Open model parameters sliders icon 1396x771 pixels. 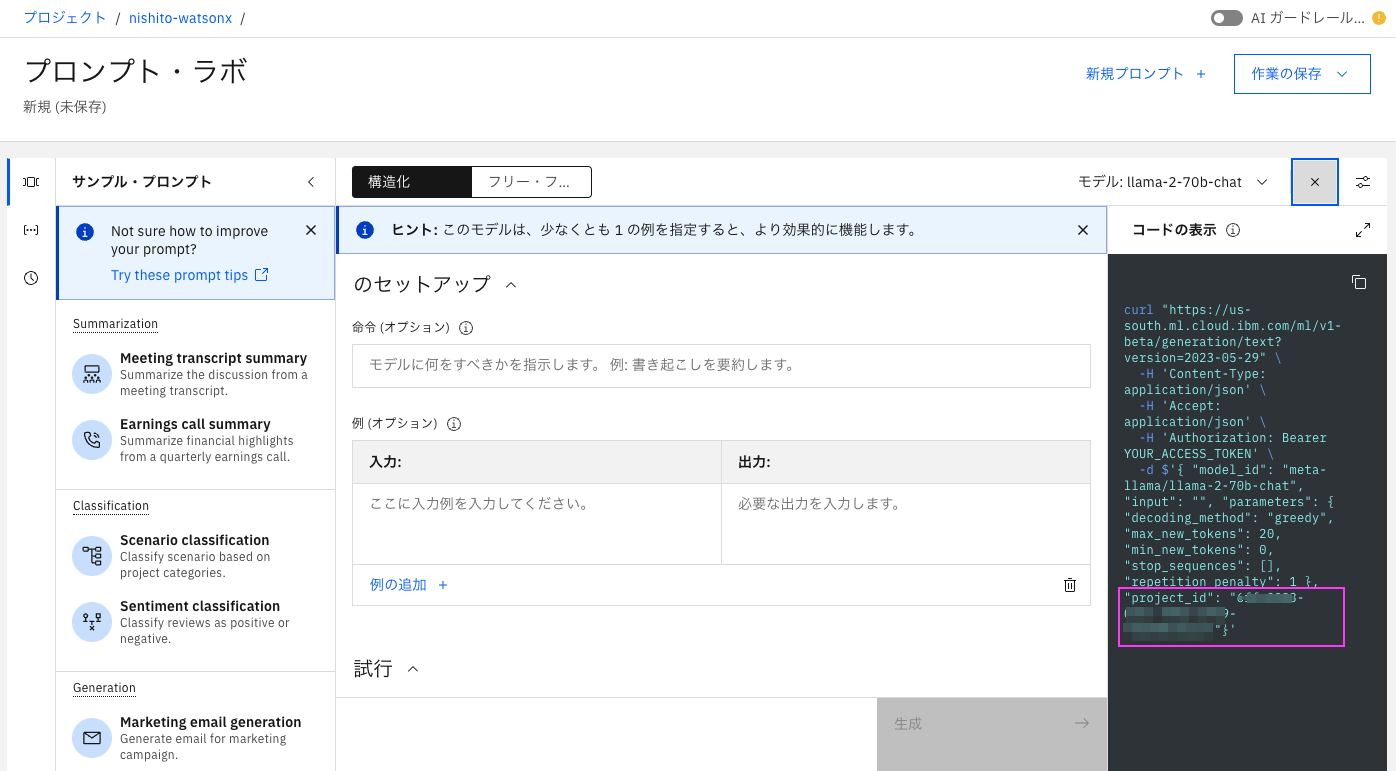pyautogui.click(x=1363, y=182)
